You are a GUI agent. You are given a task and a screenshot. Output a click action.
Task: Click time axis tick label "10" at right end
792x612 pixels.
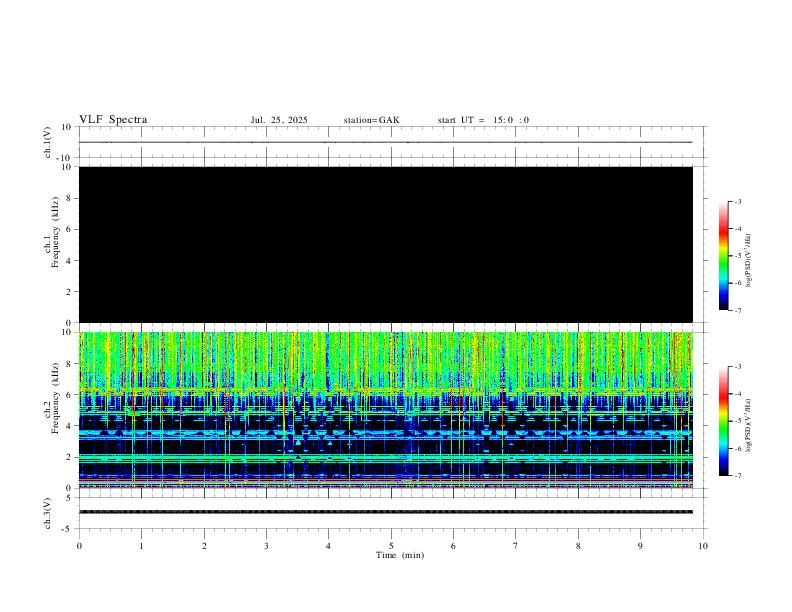pos(703,546)
